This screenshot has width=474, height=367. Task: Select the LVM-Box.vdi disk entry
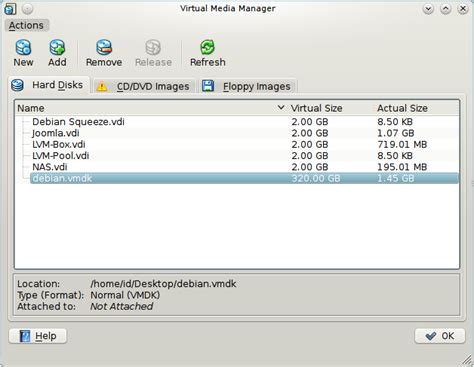(237, 144)
